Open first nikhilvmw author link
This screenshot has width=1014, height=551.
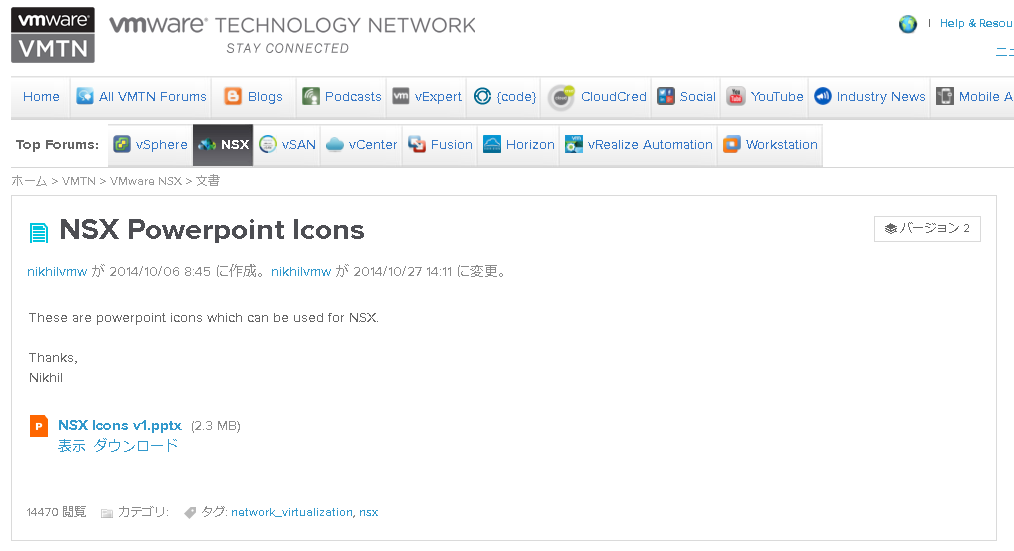[x=57, y=272]
